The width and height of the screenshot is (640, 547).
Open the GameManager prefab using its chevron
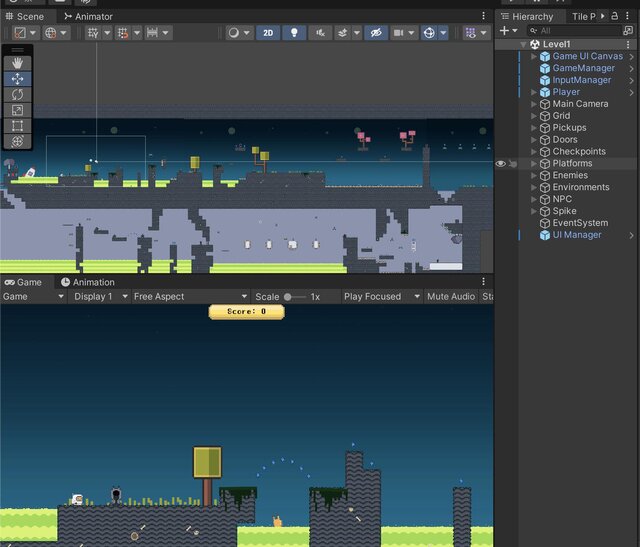tap(631, 69)
